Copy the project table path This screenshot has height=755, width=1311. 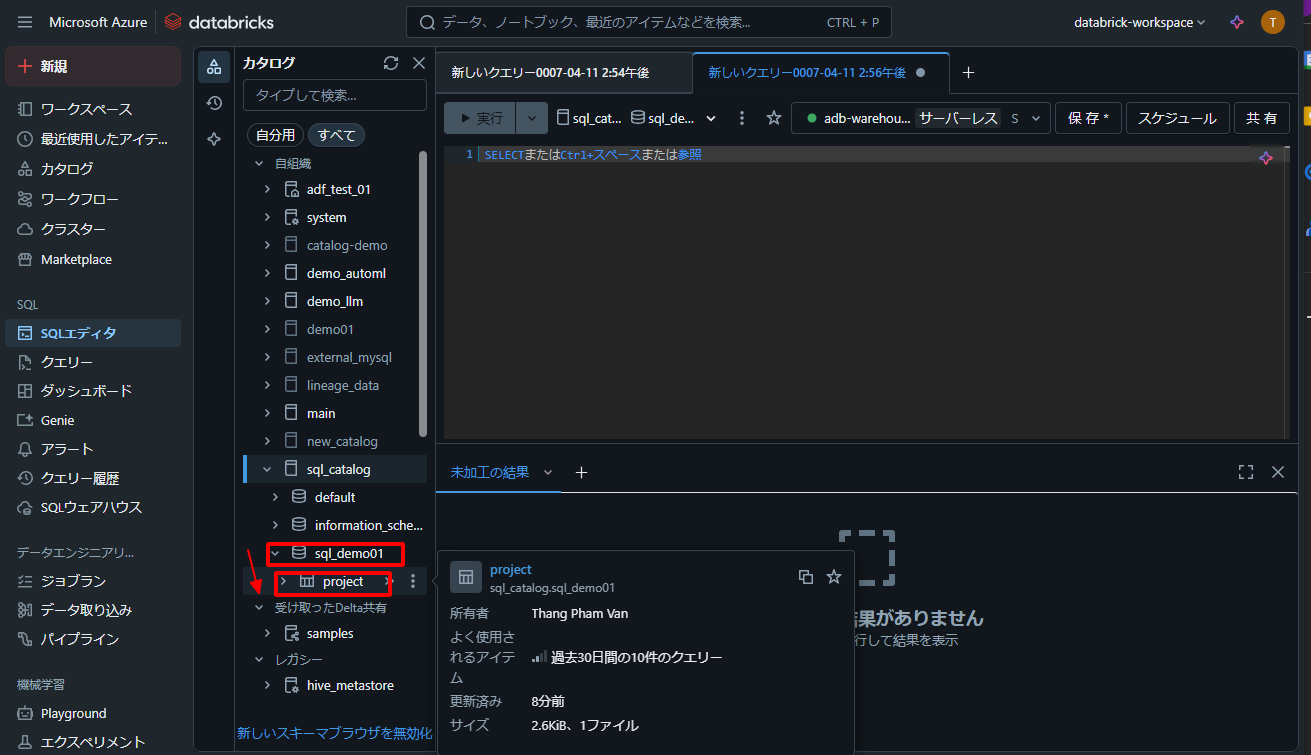click(x=806, y=576)
